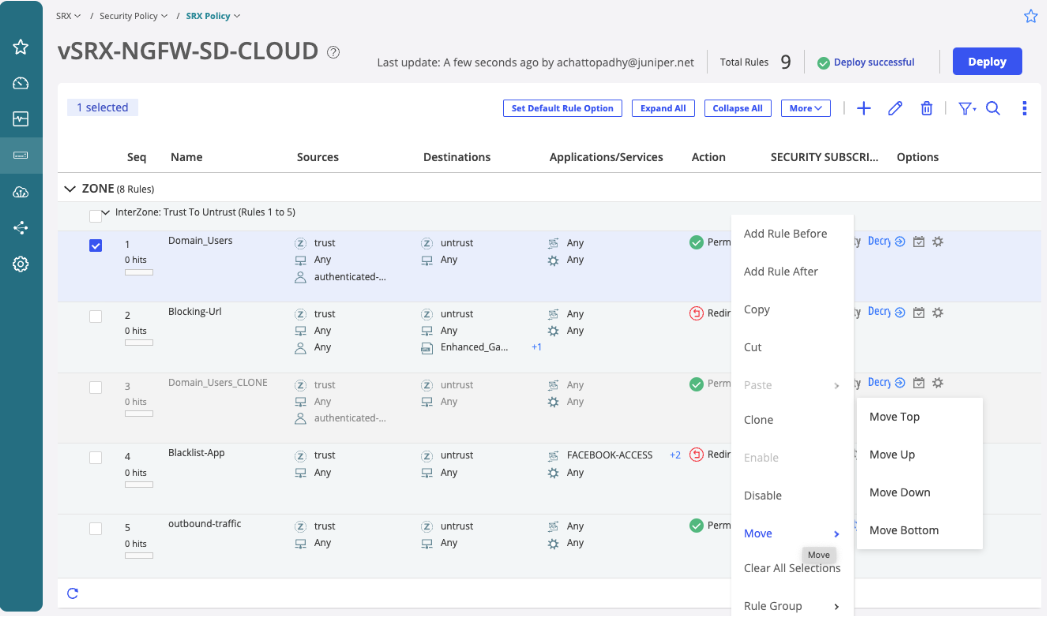Open the filter dropdown icon

tap(966, 108)
